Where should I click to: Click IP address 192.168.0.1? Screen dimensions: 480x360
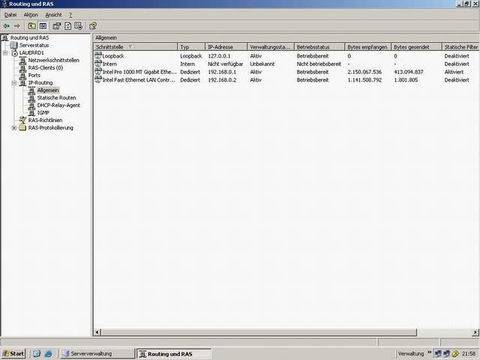[x=222, y=72]
